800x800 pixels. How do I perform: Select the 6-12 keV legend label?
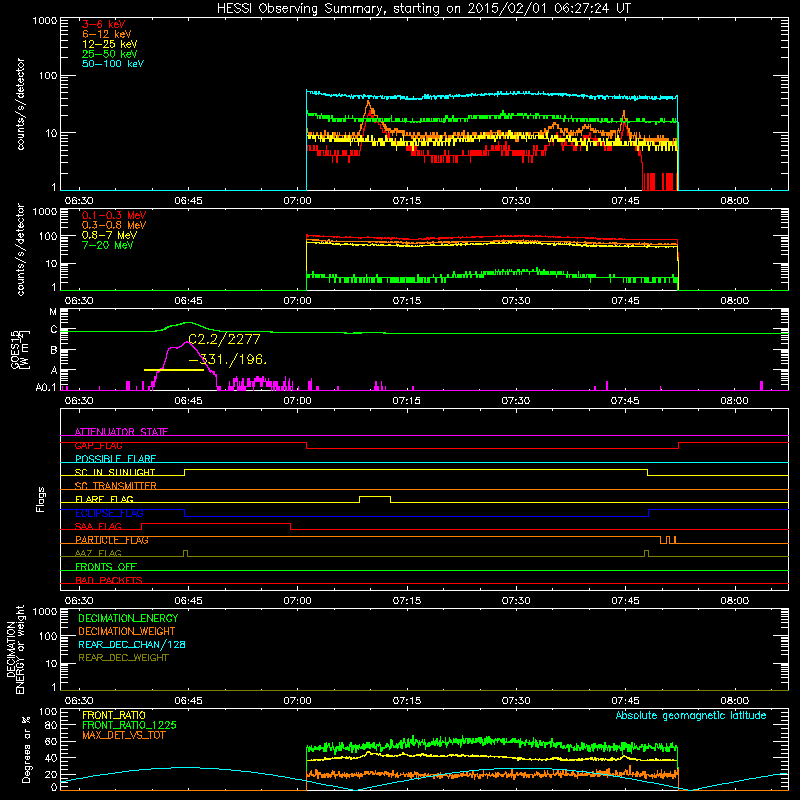[x=106, y=34]
